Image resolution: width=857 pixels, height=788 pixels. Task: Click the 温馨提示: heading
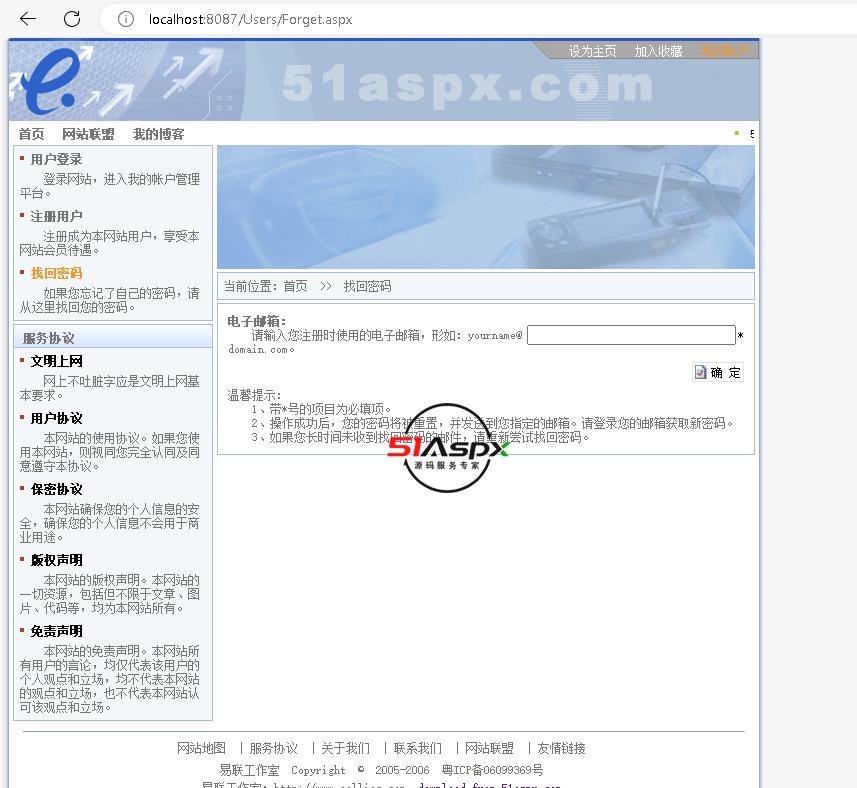(x=254, y=395)
